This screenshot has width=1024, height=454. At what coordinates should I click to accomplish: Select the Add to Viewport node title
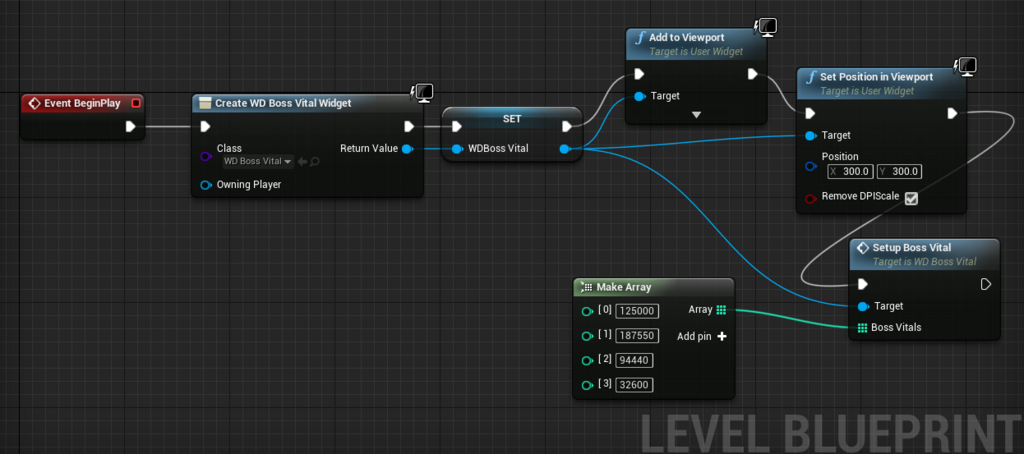(686, 38)
